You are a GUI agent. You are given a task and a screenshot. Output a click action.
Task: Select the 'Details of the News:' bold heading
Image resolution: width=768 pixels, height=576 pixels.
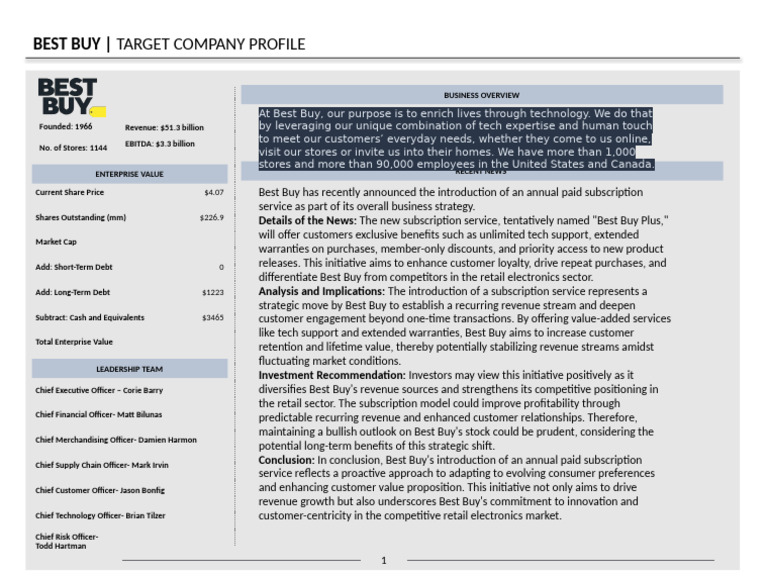coord(308,220)
